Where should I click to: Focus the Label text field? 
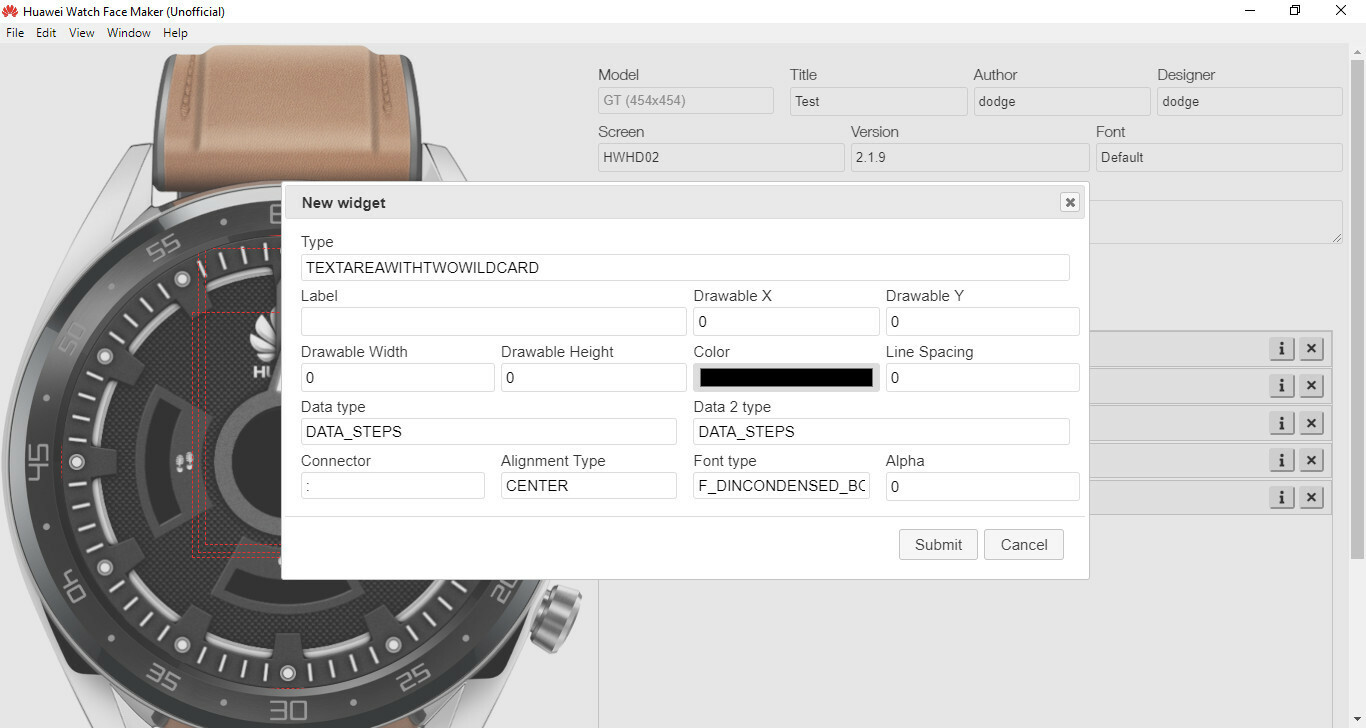493,322
